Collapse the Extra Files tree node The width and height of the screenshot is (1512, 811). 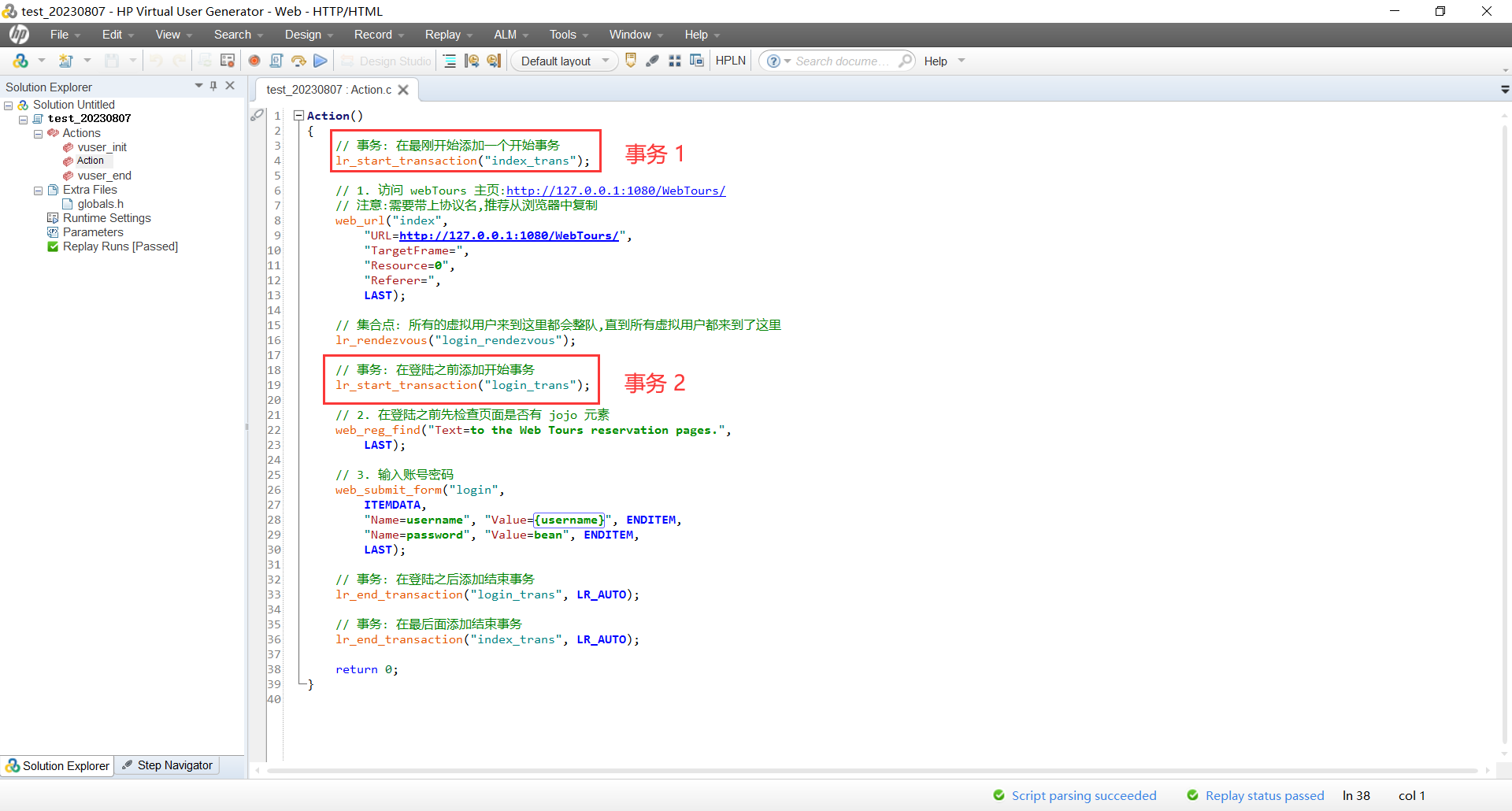tap(38, 191)
